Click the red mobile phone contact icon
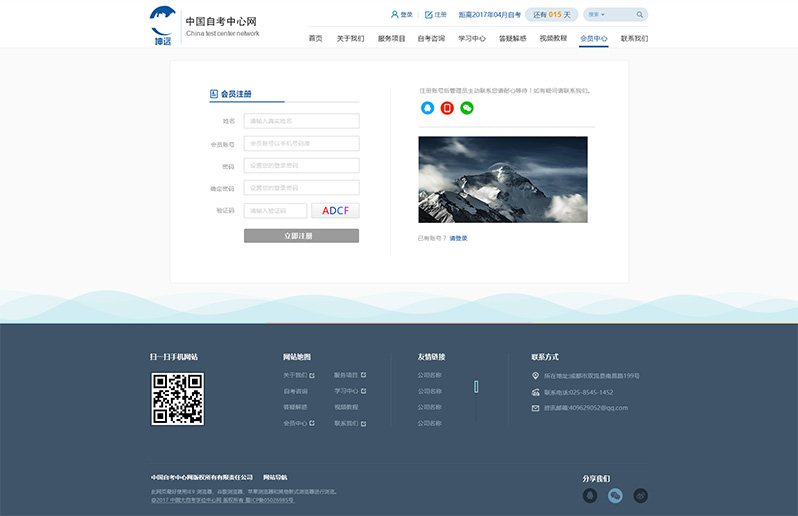Viewport: 798px width, 516px height. (447, 108)
